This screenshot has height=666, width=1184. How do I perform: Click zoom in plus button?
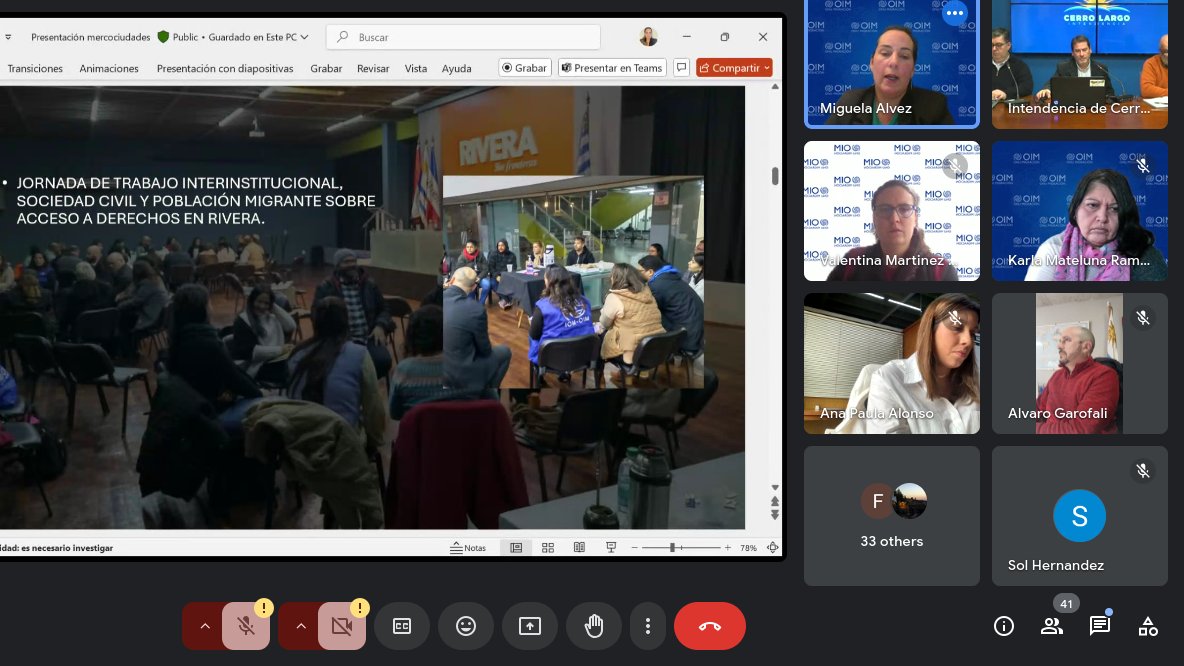click(x=728, y=547)
